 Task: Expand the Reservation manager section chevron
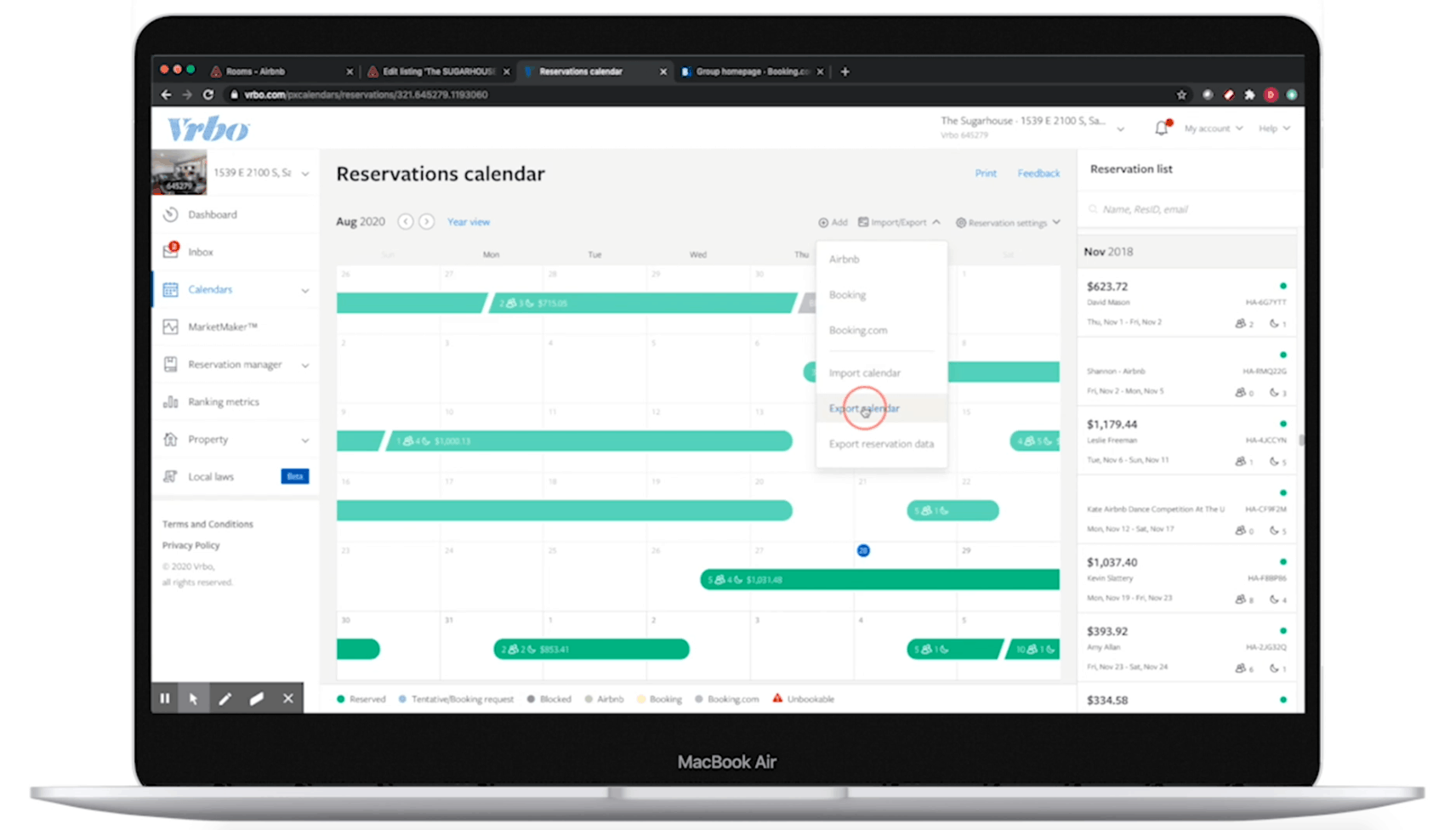tap(305, 365)
